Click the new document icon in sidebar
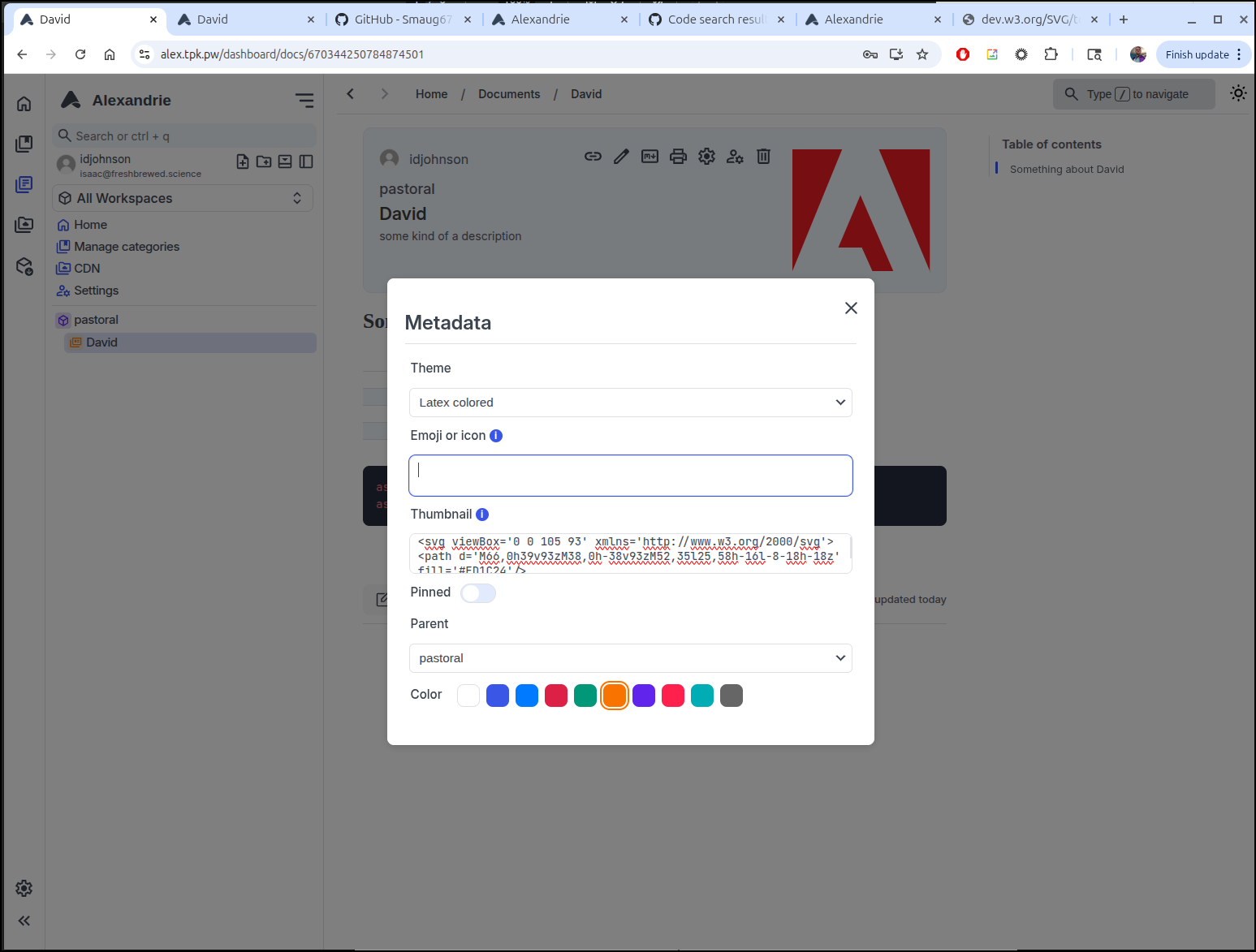Viewport: 1256px width, 952px height. (x=243, y=162)
